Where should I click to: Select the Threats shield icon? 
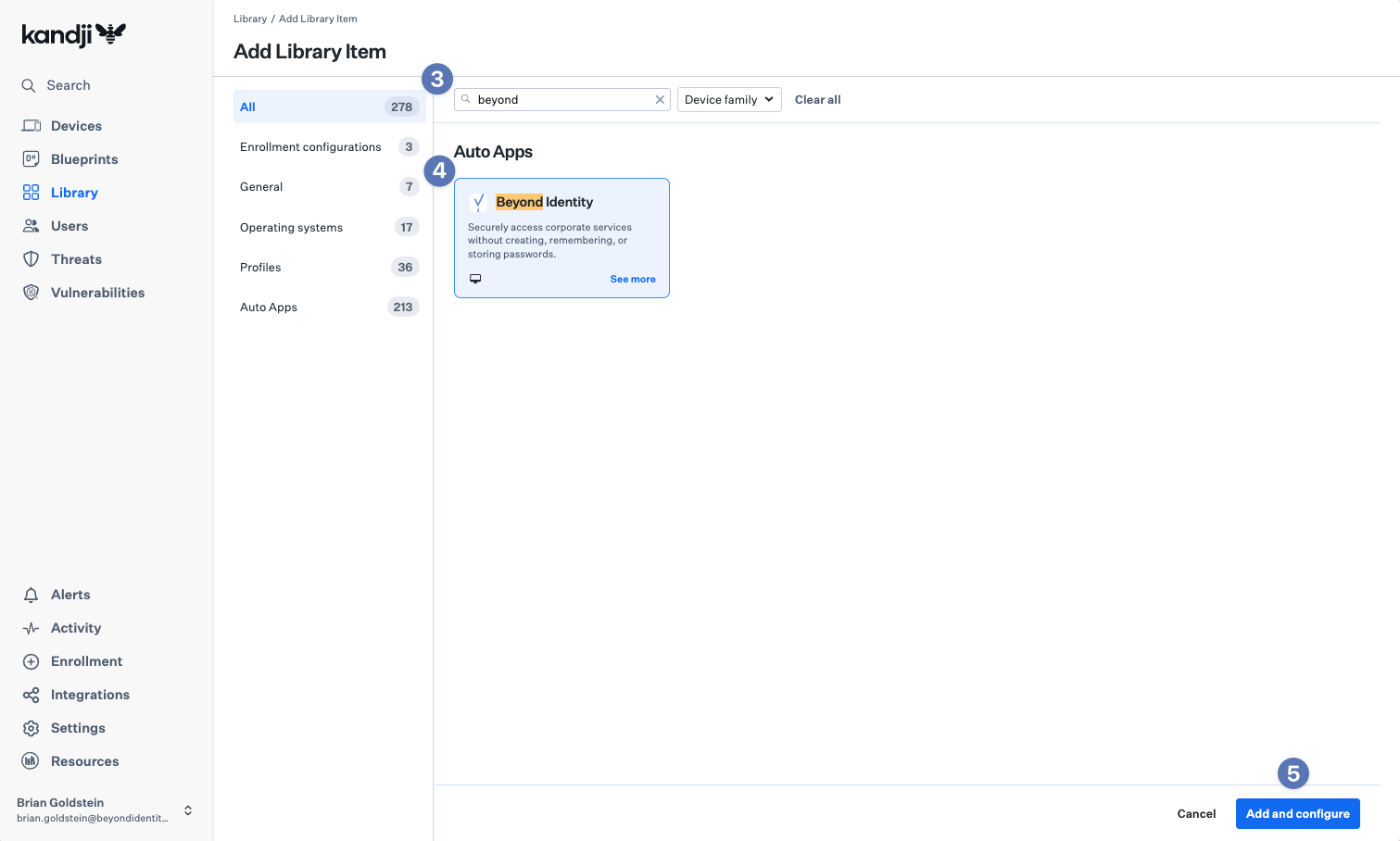(31, 259)
